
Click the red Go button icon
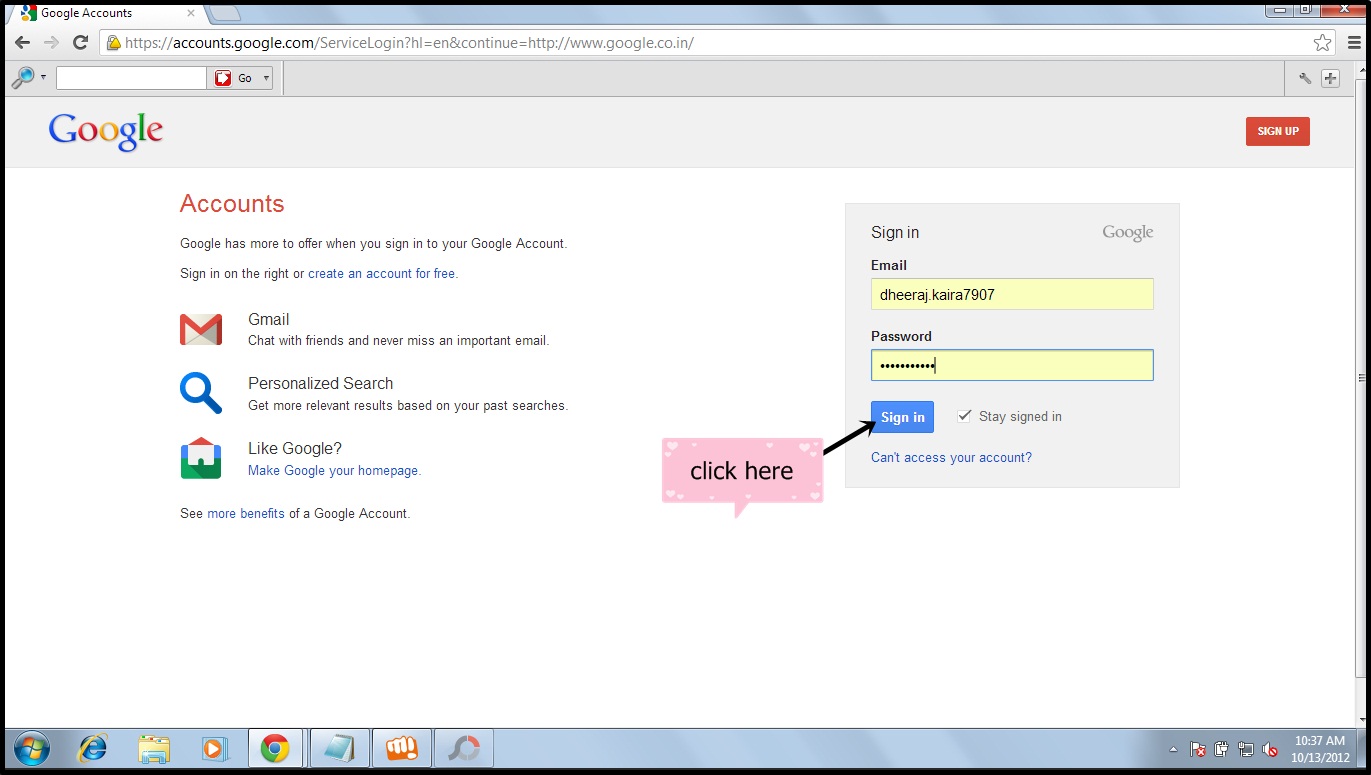[x=224, y=77]
